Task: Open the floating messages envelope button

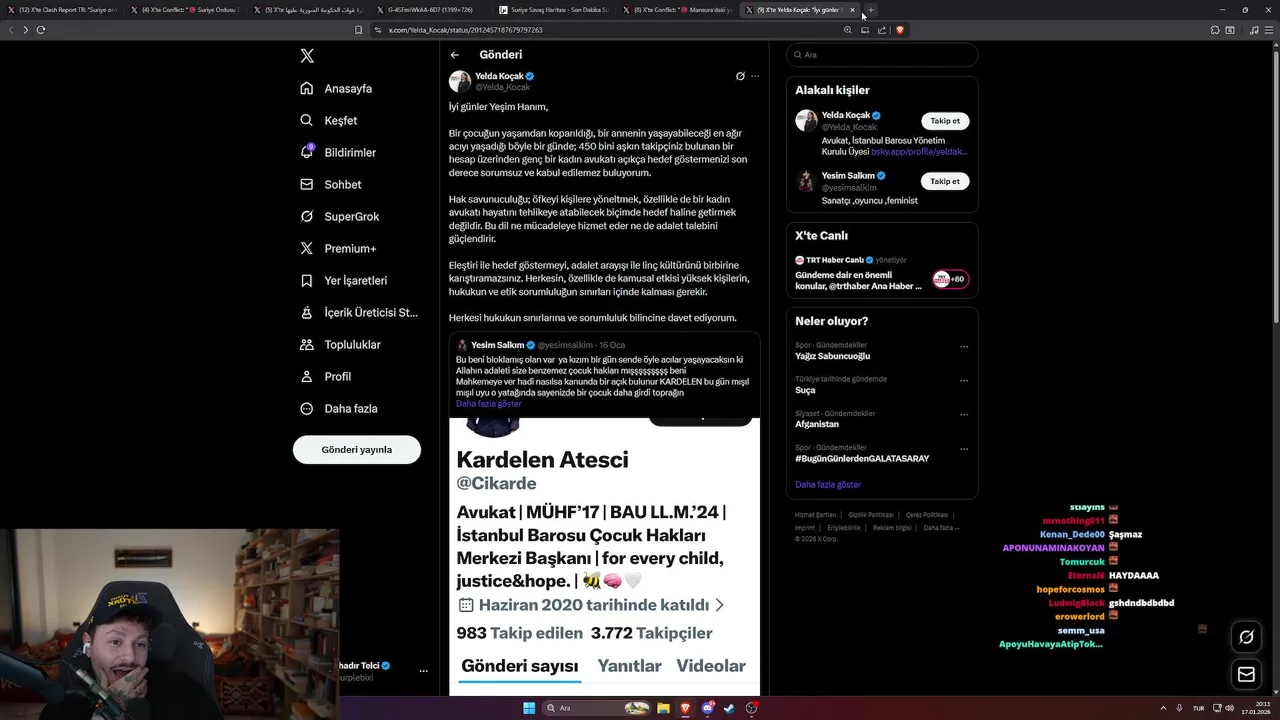Action: coord(1246,674)
